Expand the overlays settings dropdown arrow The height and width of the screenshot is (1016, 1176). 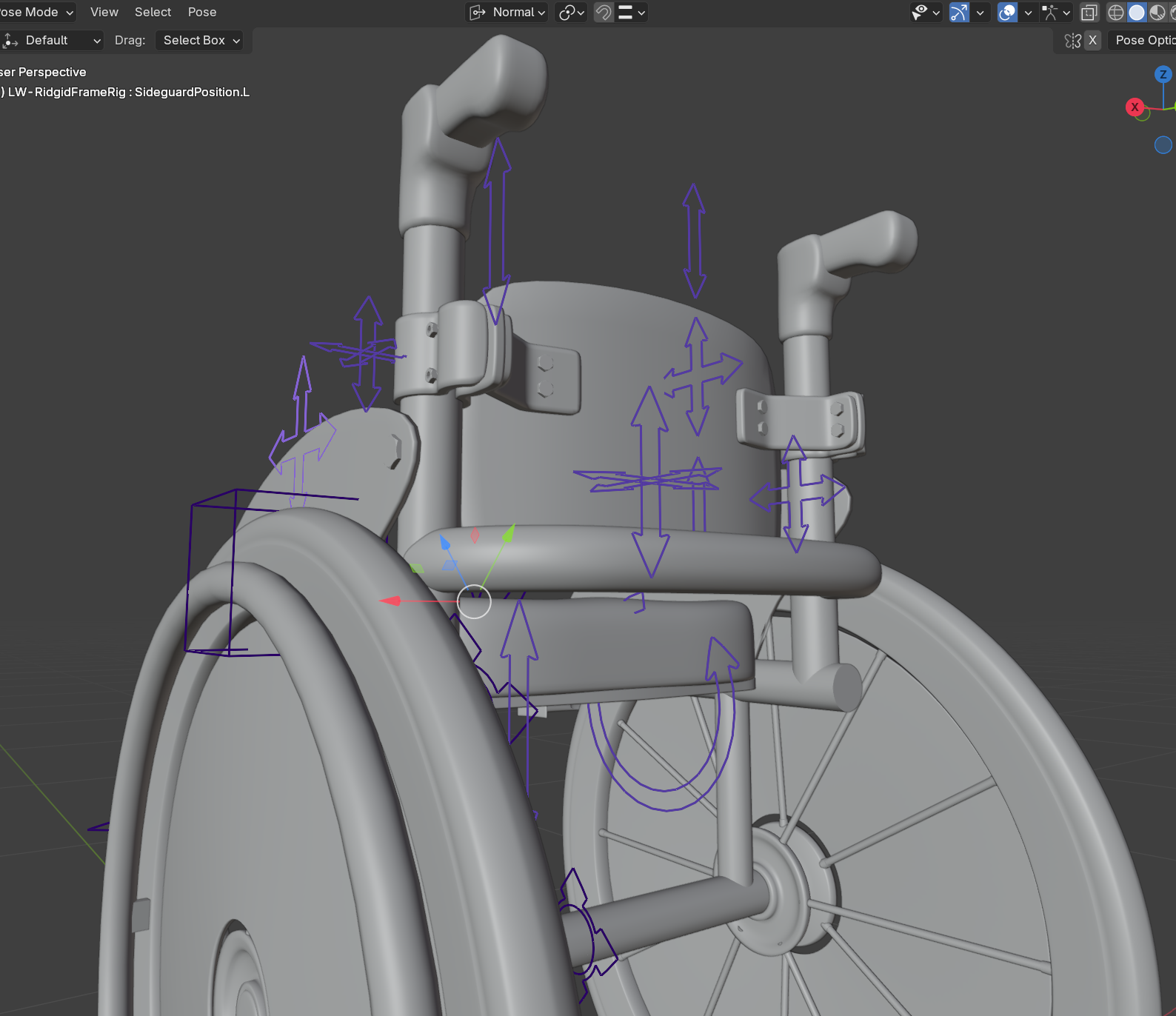click(1028, 12)
